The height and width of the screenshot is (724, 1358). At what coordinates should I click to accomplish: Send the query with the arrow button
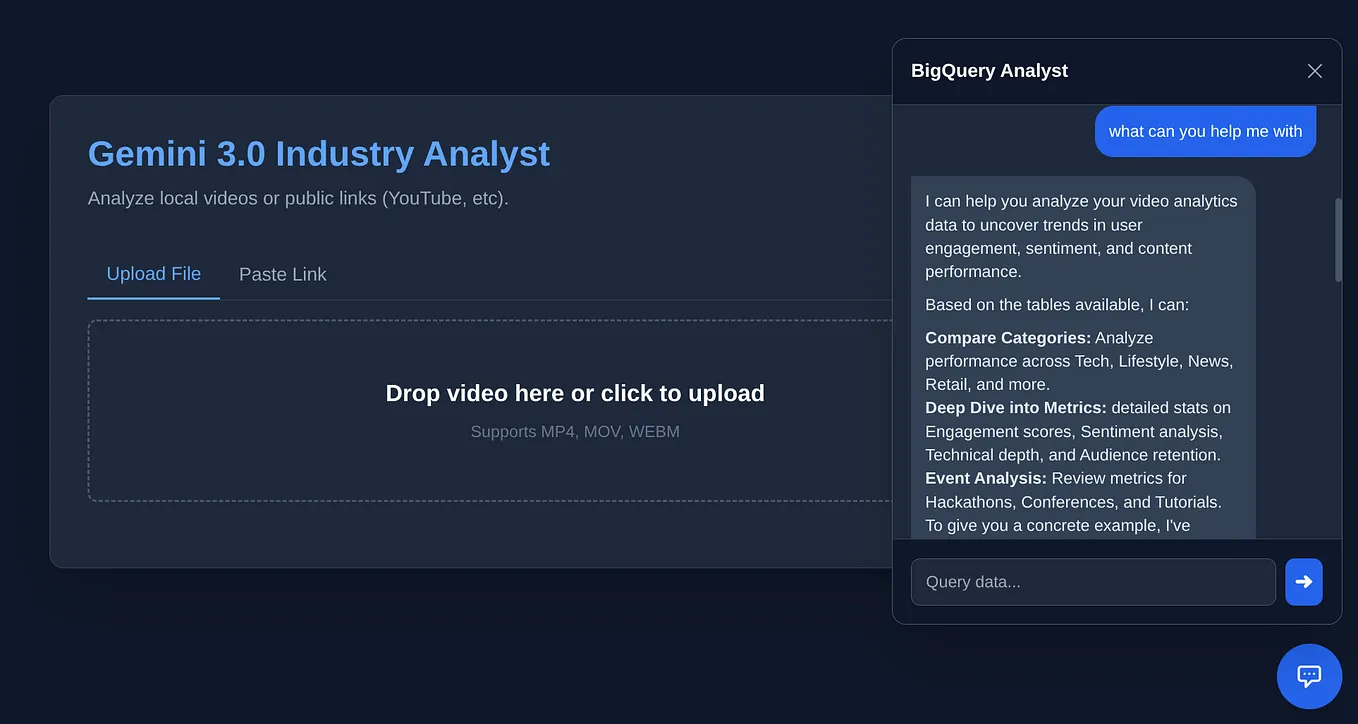point(1304,582)
